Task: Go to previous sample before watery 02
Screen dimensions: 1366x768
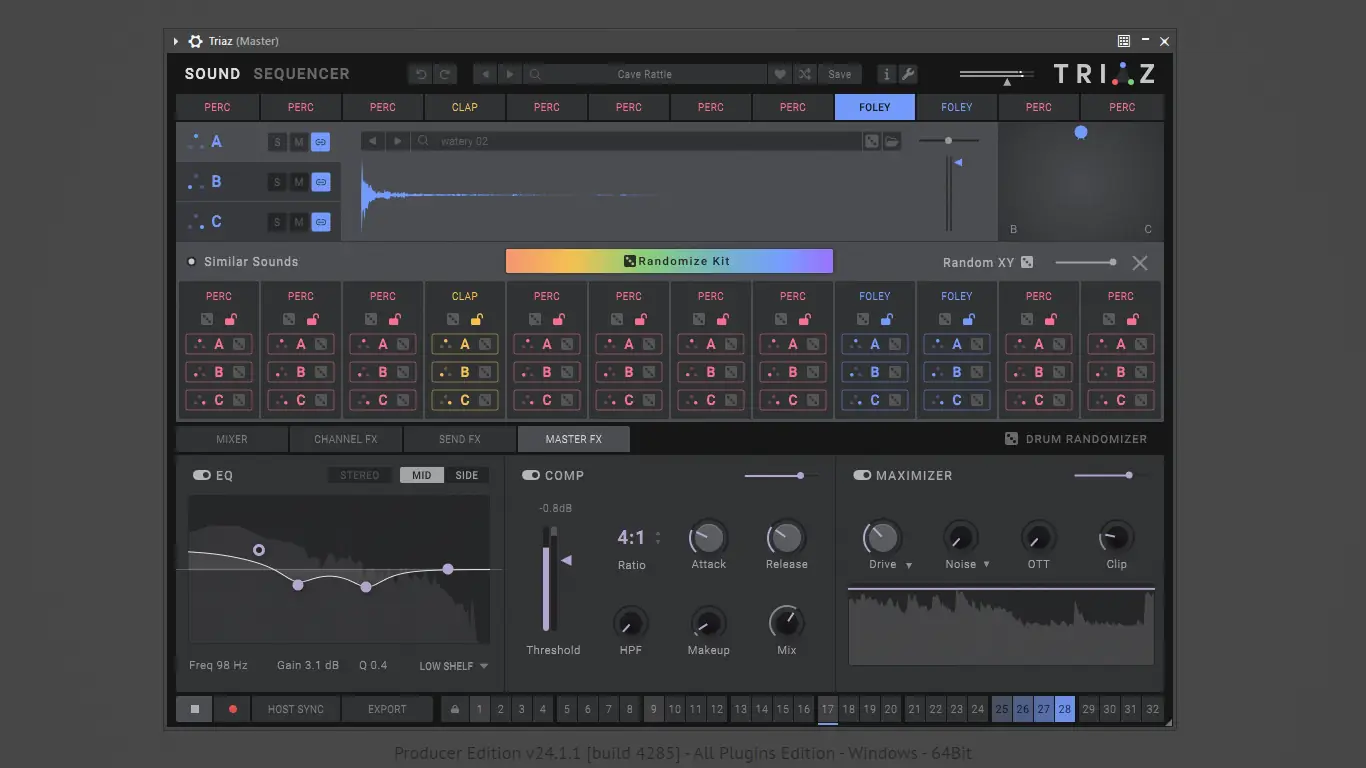Action: coord(373,141)
